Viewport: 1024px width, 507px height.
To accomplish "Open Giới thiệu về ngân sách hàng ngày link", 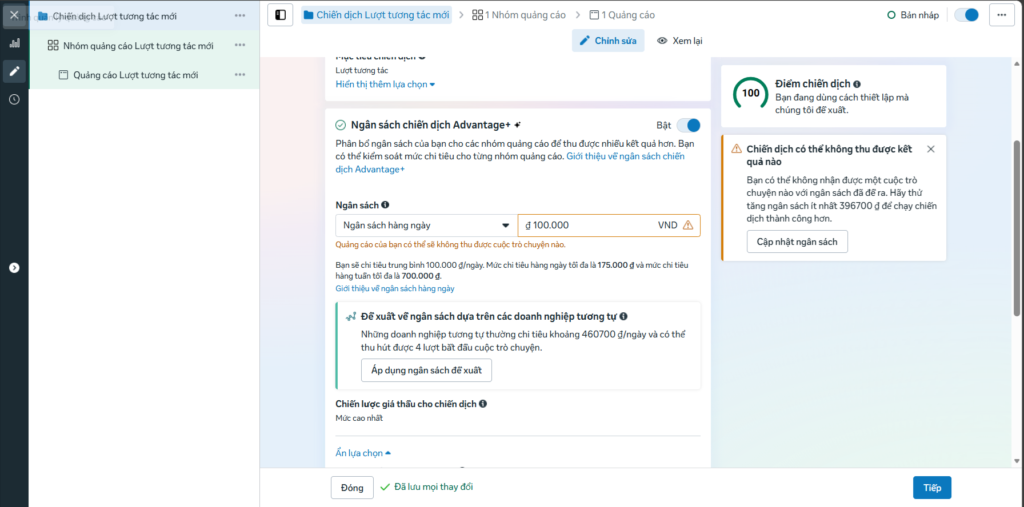I will tap(395, 288).
